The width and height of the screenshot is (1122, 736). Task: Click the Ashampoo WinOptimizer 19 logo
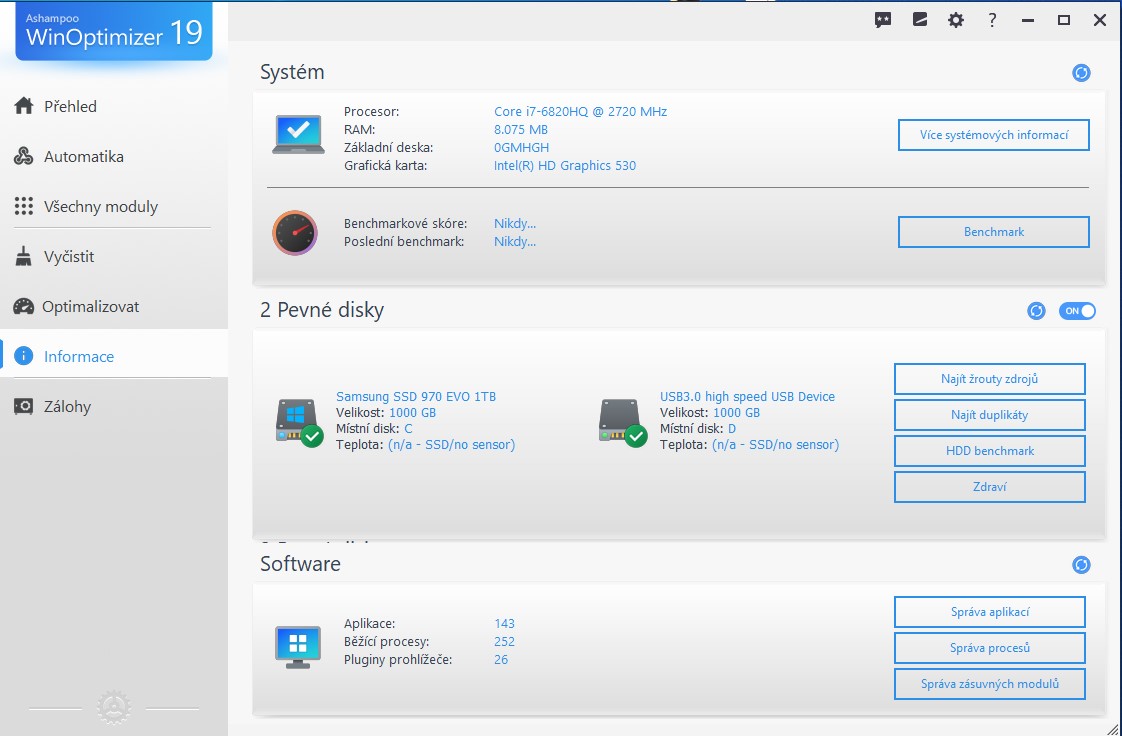[x=114, y=31]
